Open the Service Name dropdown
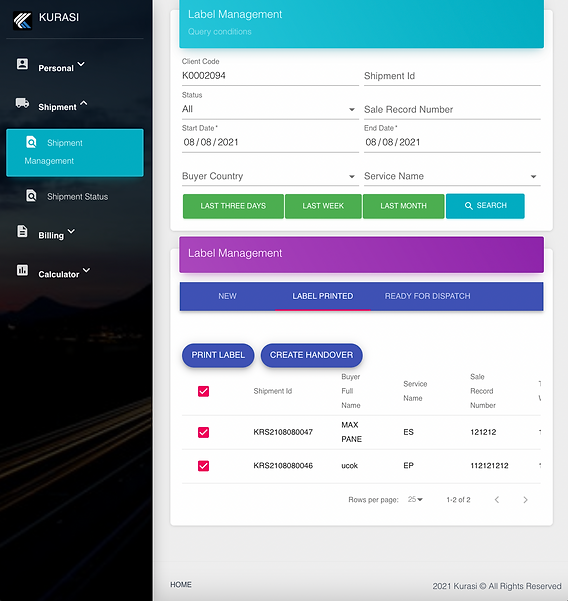The width and height of the screenshot is (568, 601). click(452, 176)
